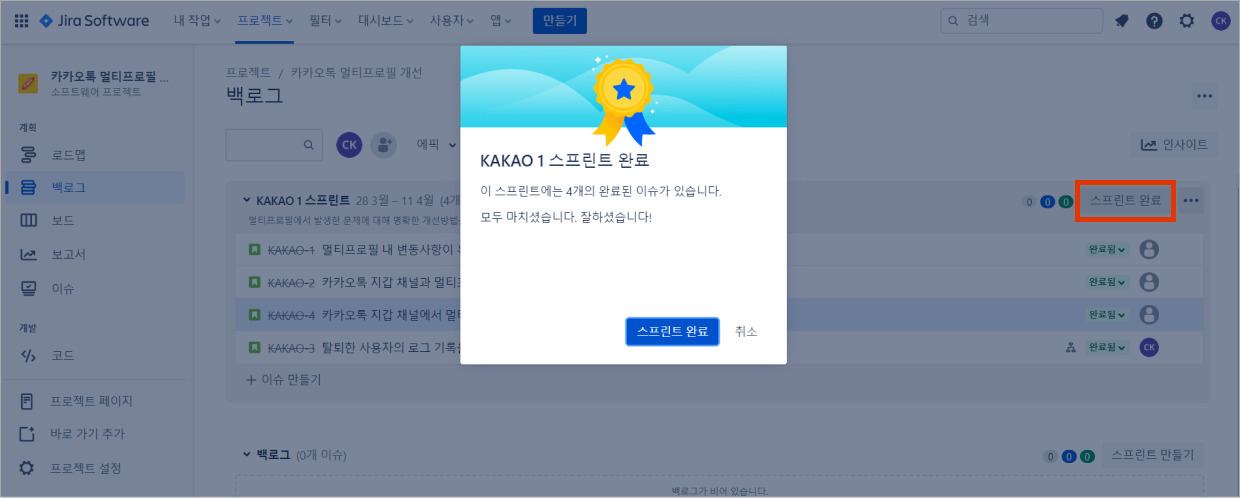Click the CK assignee avatar on KAKAO-3
The width and height of the screenshot is (1240, 498).
pos(1149,348)
